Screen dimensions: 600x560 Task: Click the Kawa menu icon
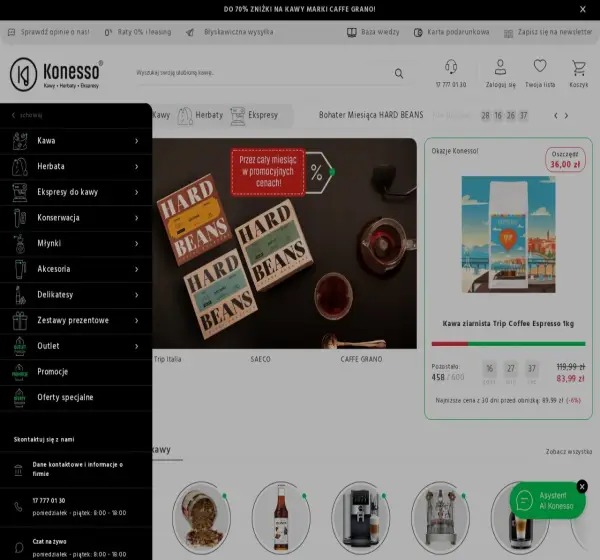pyautogui.click(x=20, y=141)
